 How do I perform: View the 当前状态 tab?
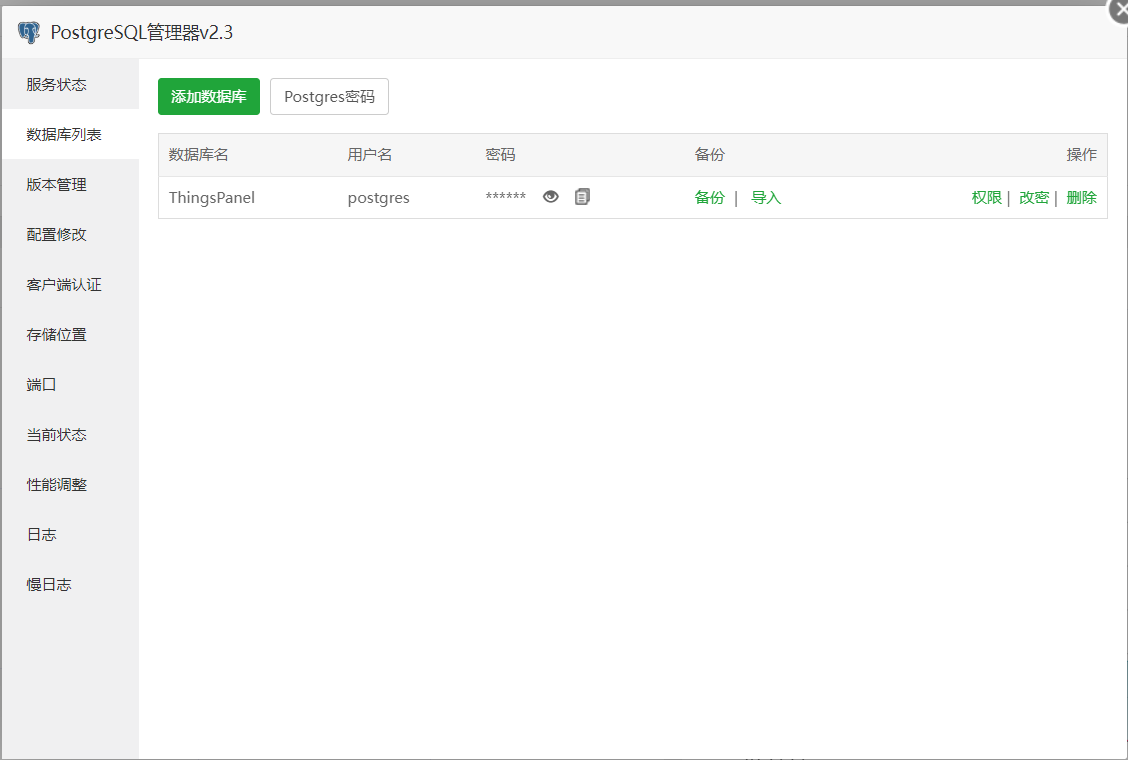[x=70, y=435]
